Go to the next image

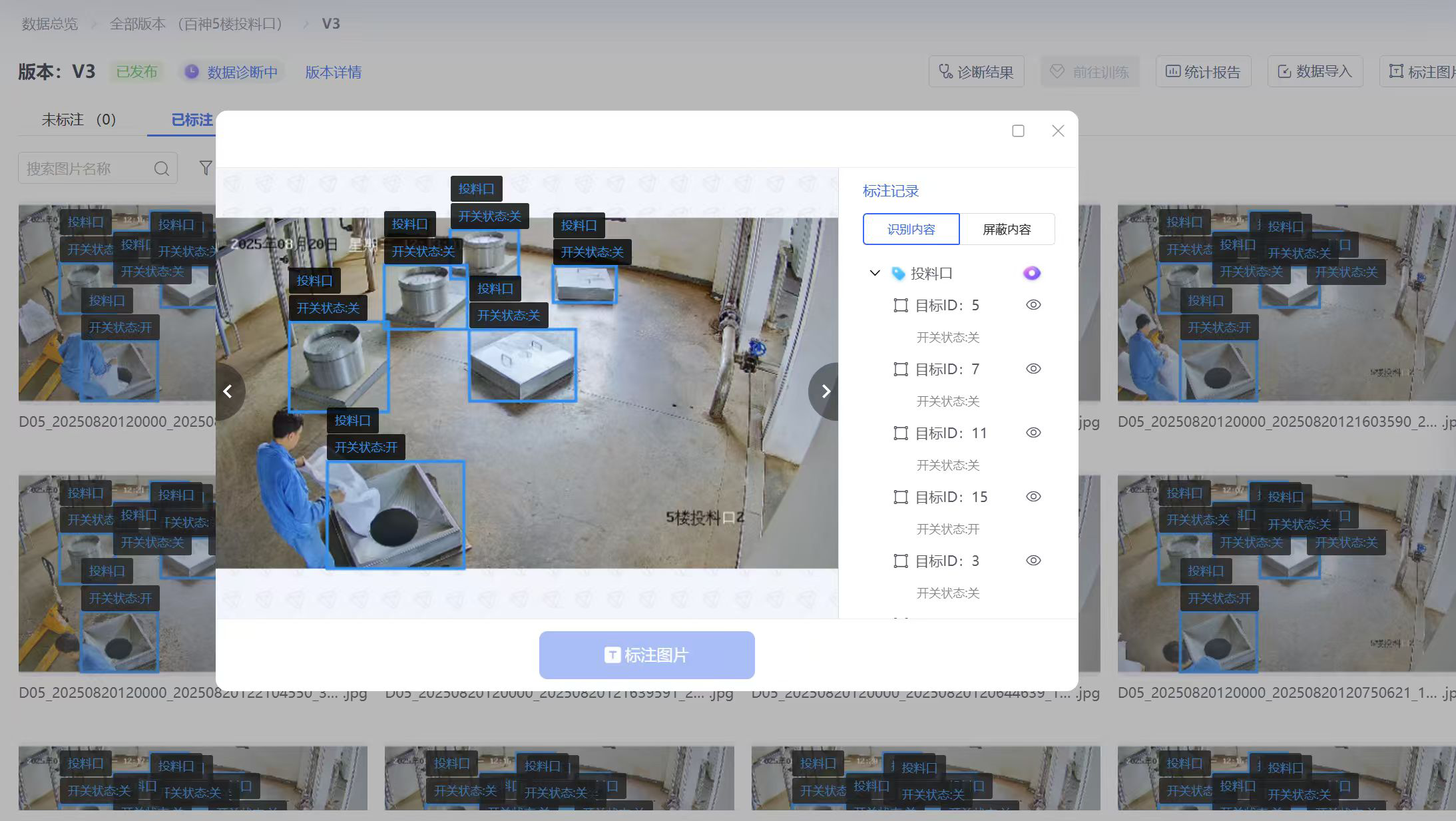tap(826, 392)
